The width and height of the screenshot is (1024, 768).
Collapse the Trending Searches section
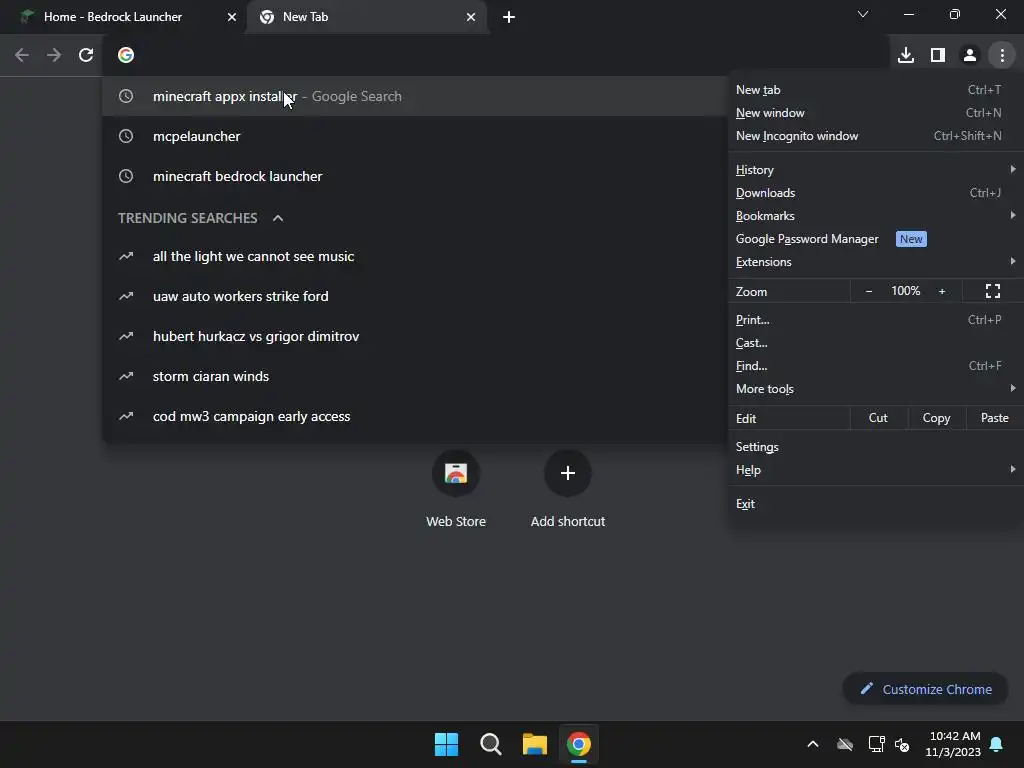(x=278, y=218)
